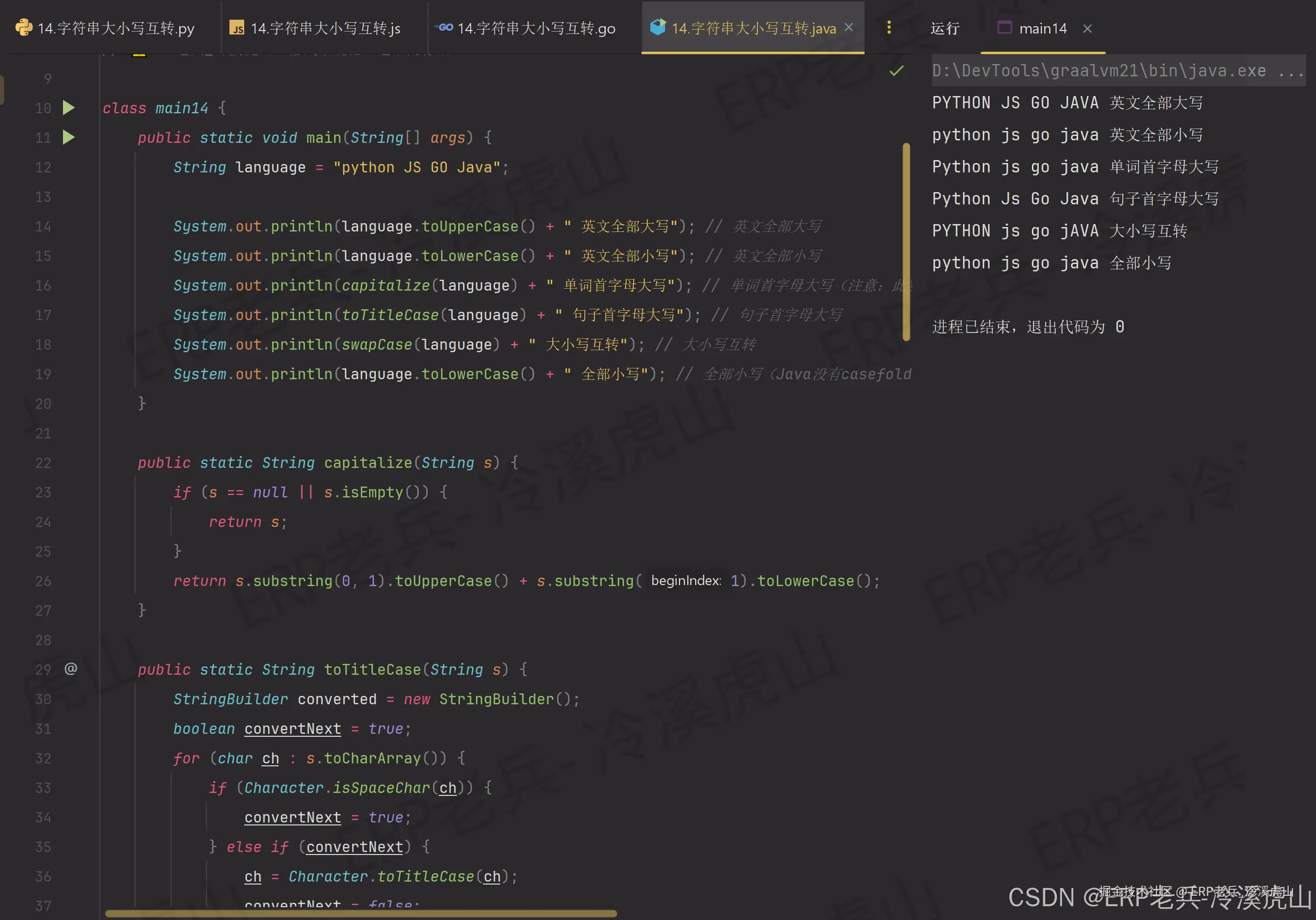Image resolution: width=1316 pixels, height=920 pixels.
Task: Click the run gutter arrow beside class main14
Action: pos(68,108)
